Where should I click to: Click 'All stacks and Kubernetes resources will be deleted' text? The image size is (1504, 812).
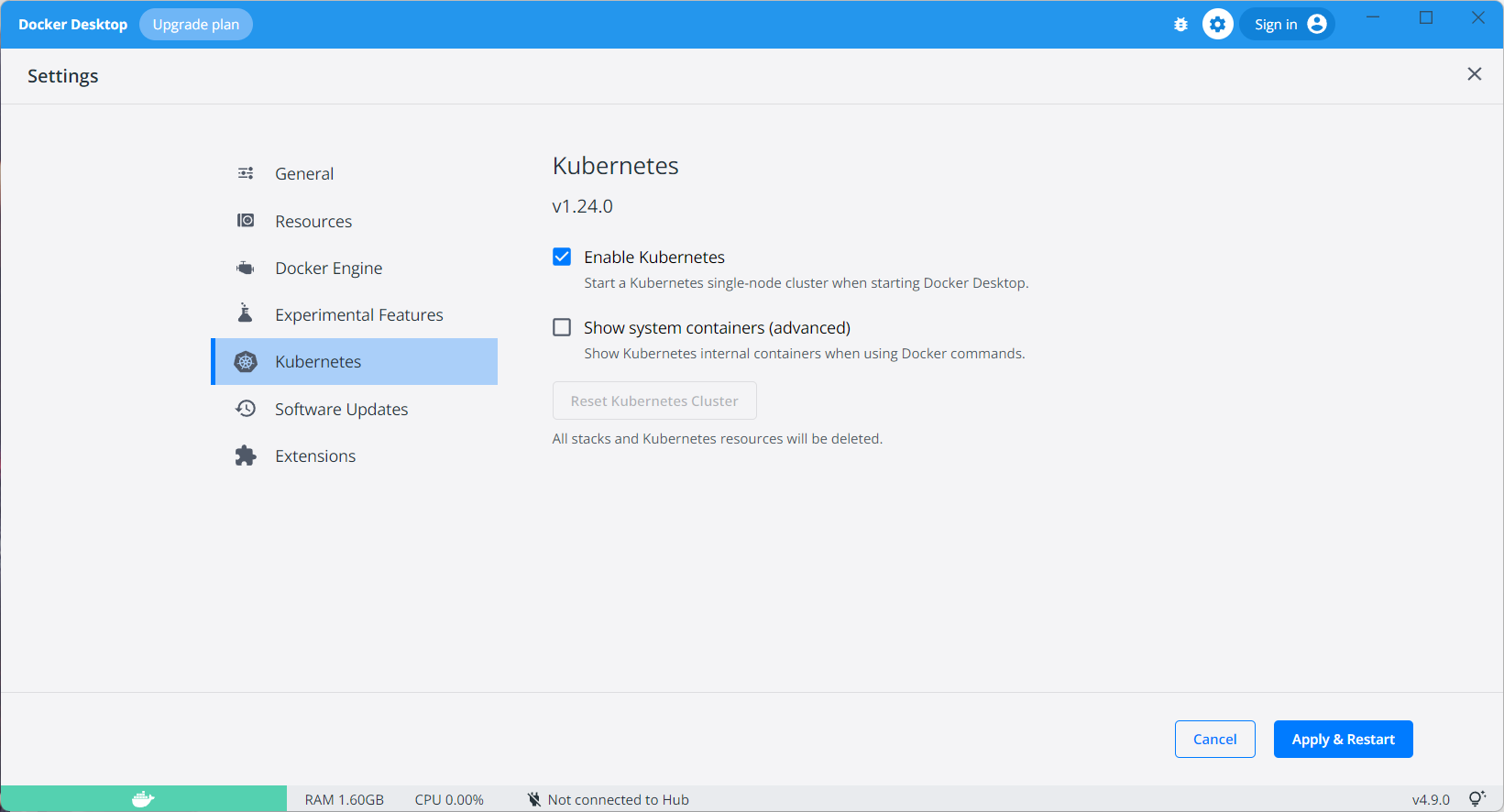pyautogui.click(x=718, y=439)
